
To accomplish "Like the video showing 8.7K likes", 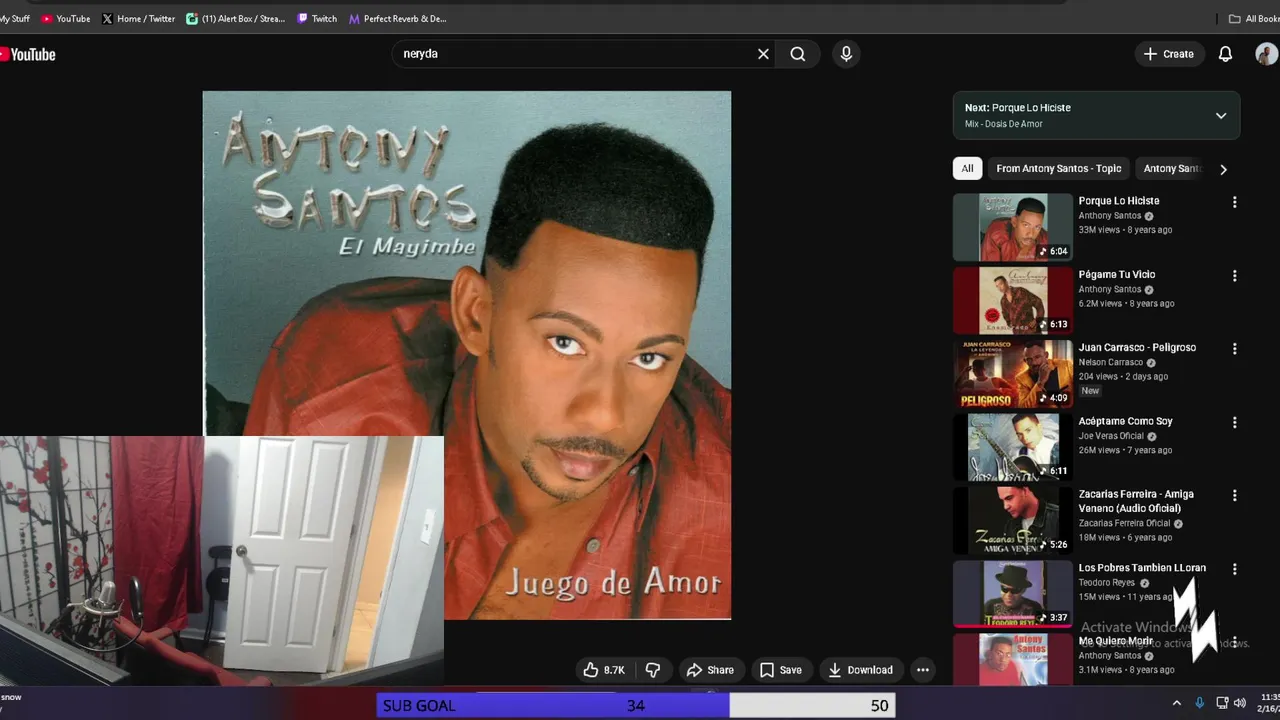I will click(x=604, y=670).
